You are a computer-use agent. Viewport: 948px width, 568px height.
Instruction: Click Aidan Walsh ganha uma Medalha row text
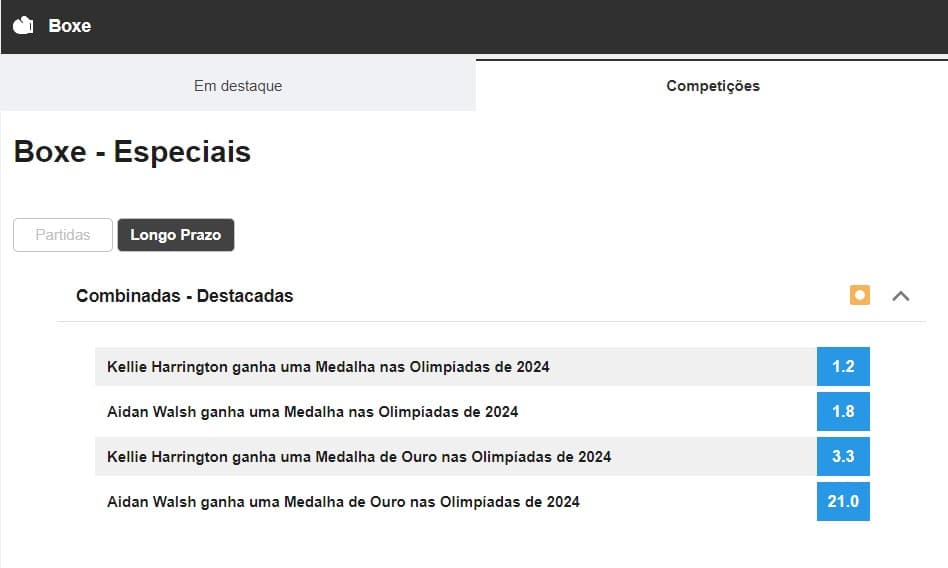pos(312,412)
